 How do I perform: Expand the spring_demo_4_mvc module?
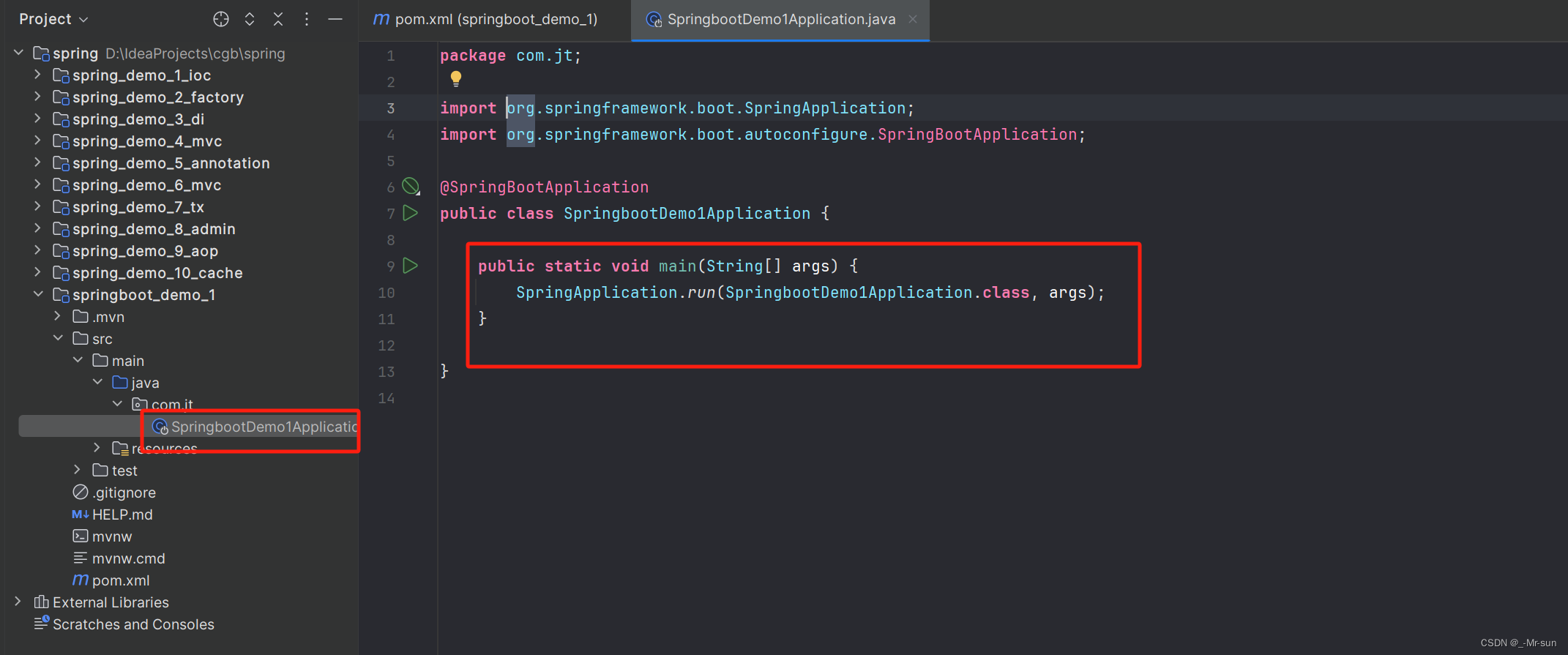(x=37, y=141)
